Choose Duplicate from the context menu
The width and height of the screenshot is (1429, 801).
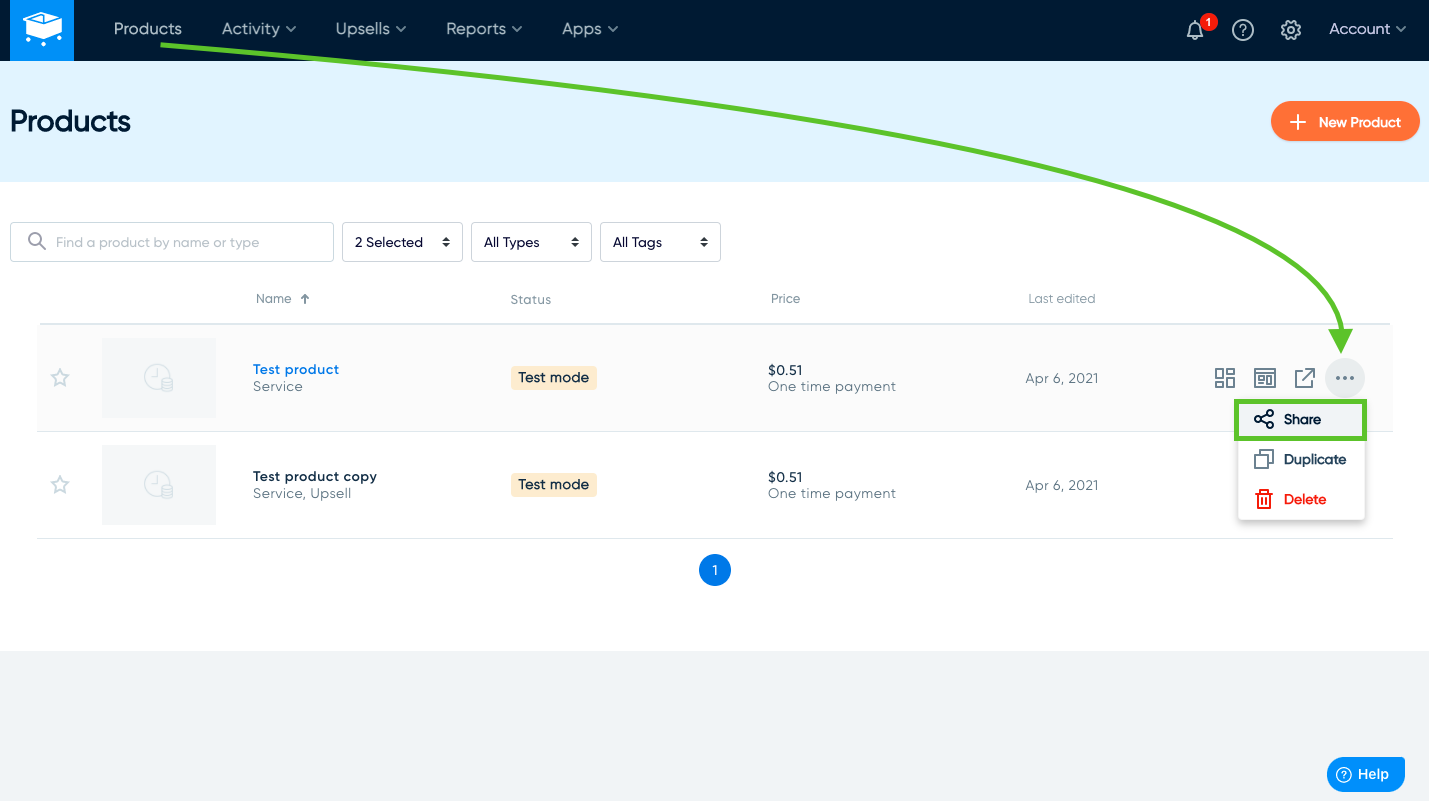(x=1301, y=460)
